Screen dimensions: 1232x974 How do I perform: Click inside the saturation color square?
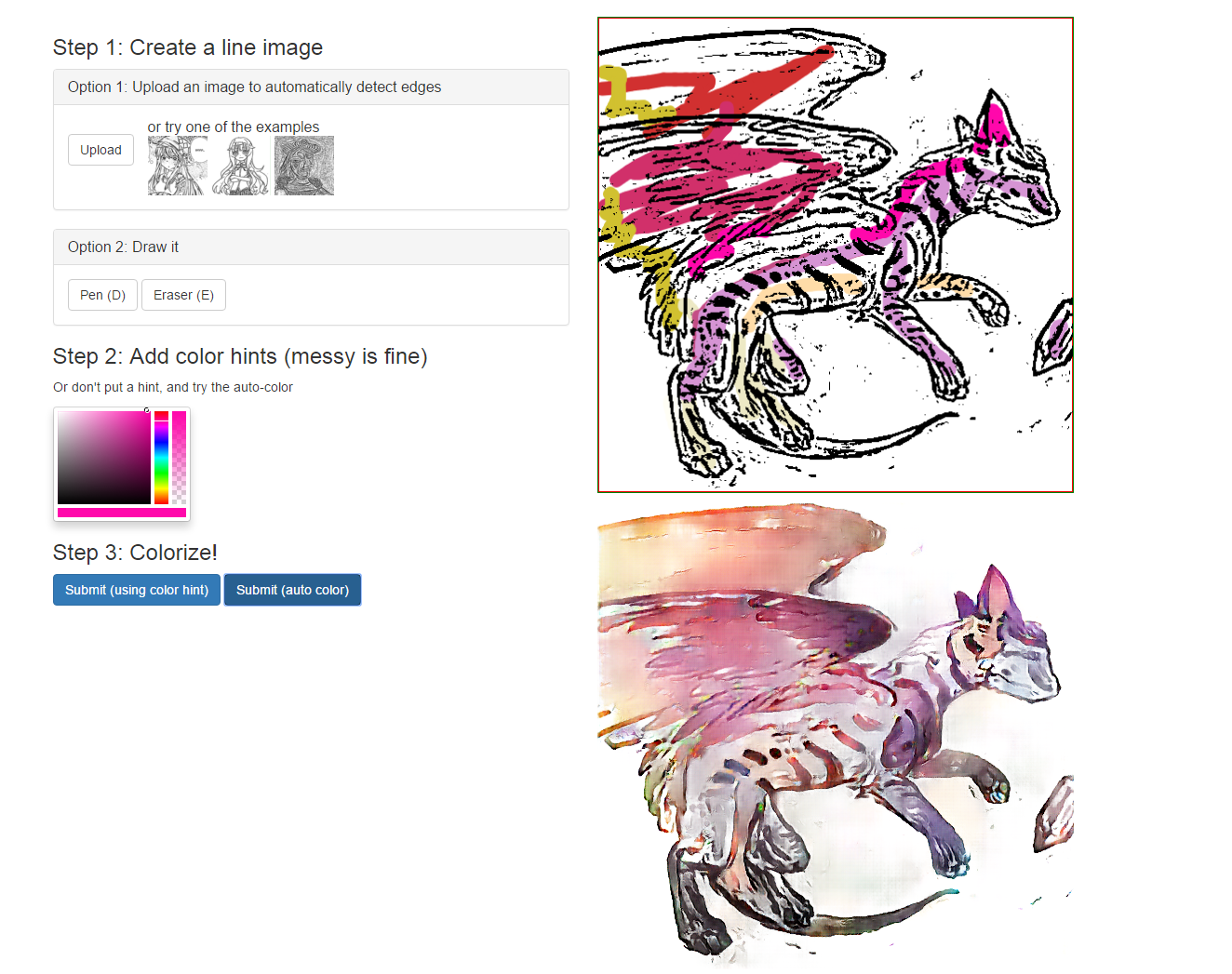pos(103,458)
